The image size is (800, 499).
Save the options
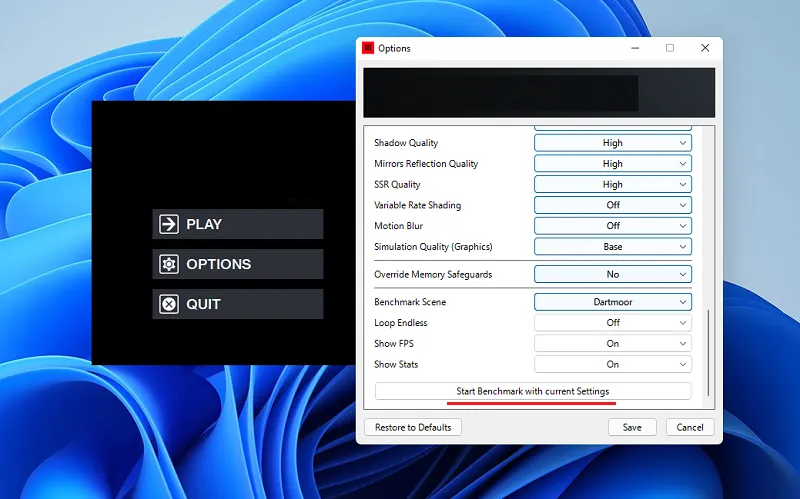click(632, 427)
